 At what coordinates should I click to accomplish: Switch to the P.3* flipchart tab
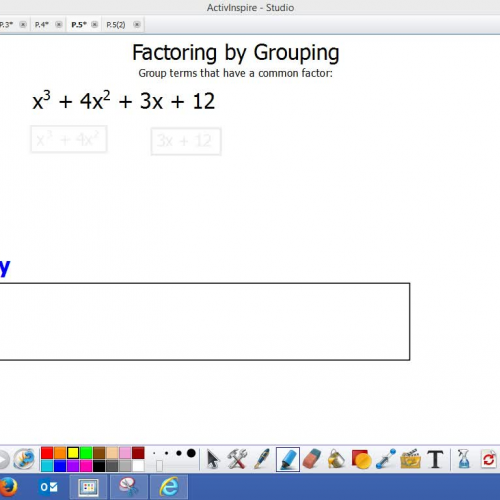point(6,25)
